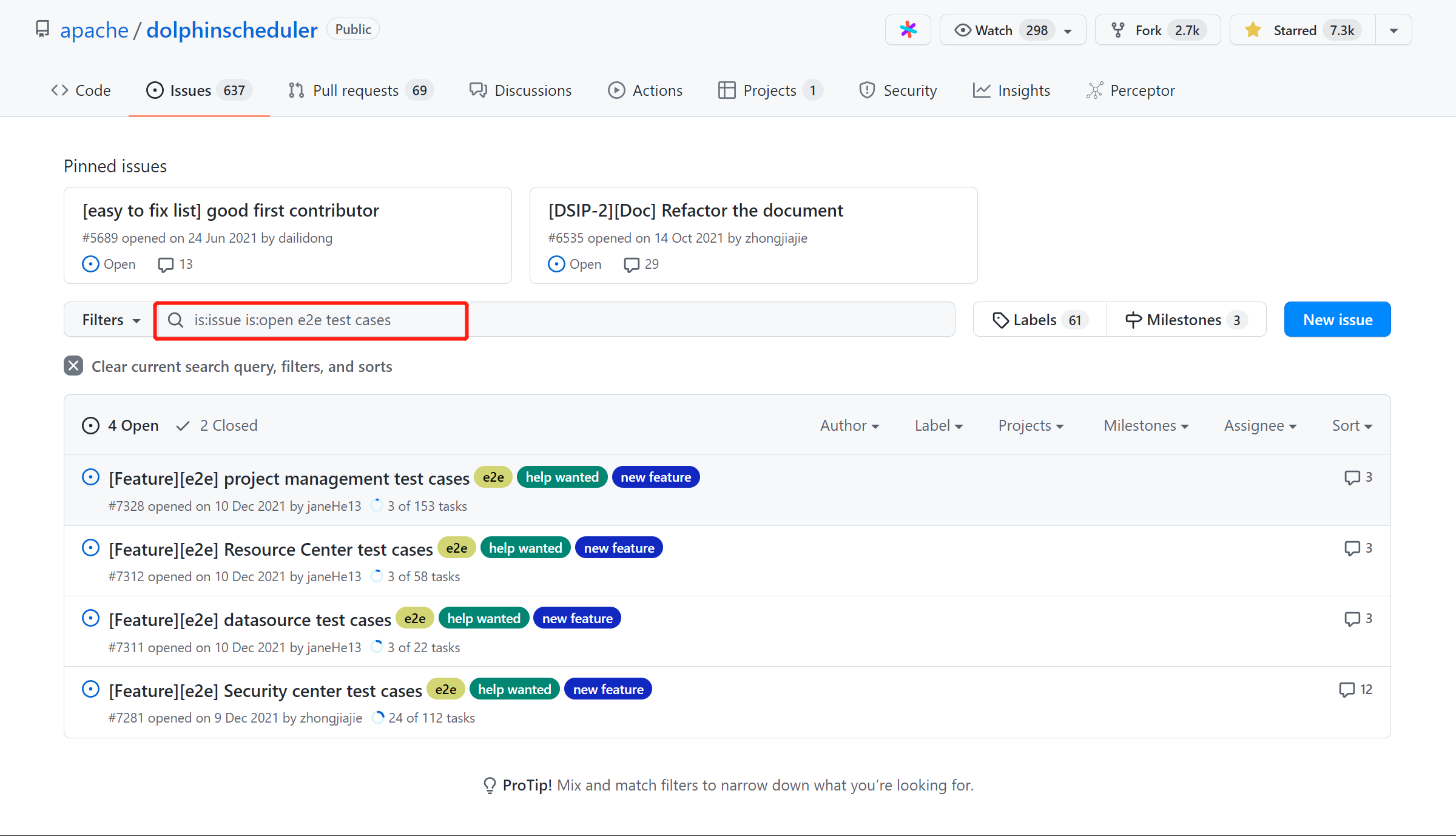Click the New issue button
Viewport: 1456px width, 836px height.
pyautogui.click(x=1337, y=319)
